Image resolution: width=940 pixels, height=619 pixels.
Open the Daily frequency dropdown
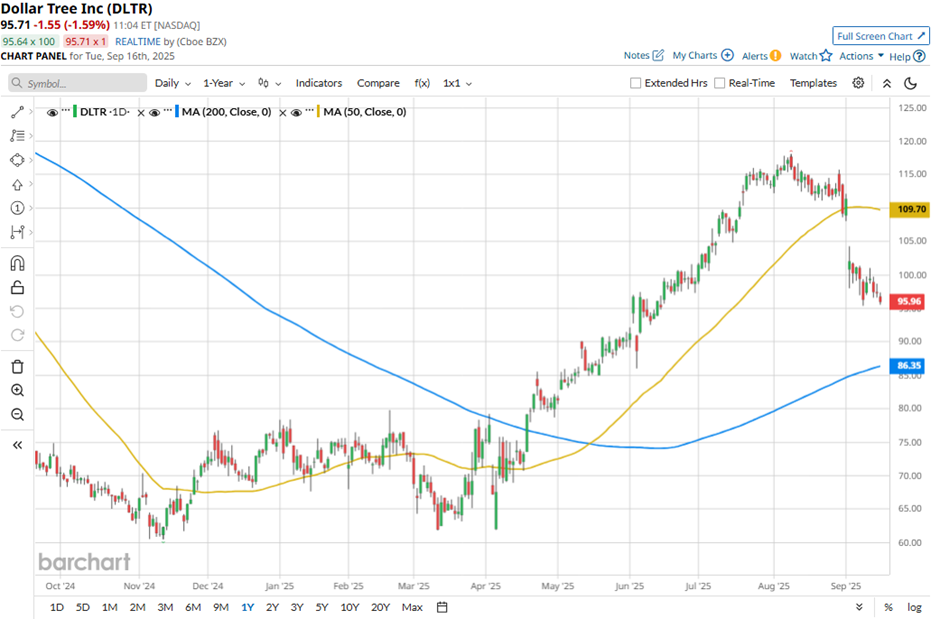tap(173, 83)
